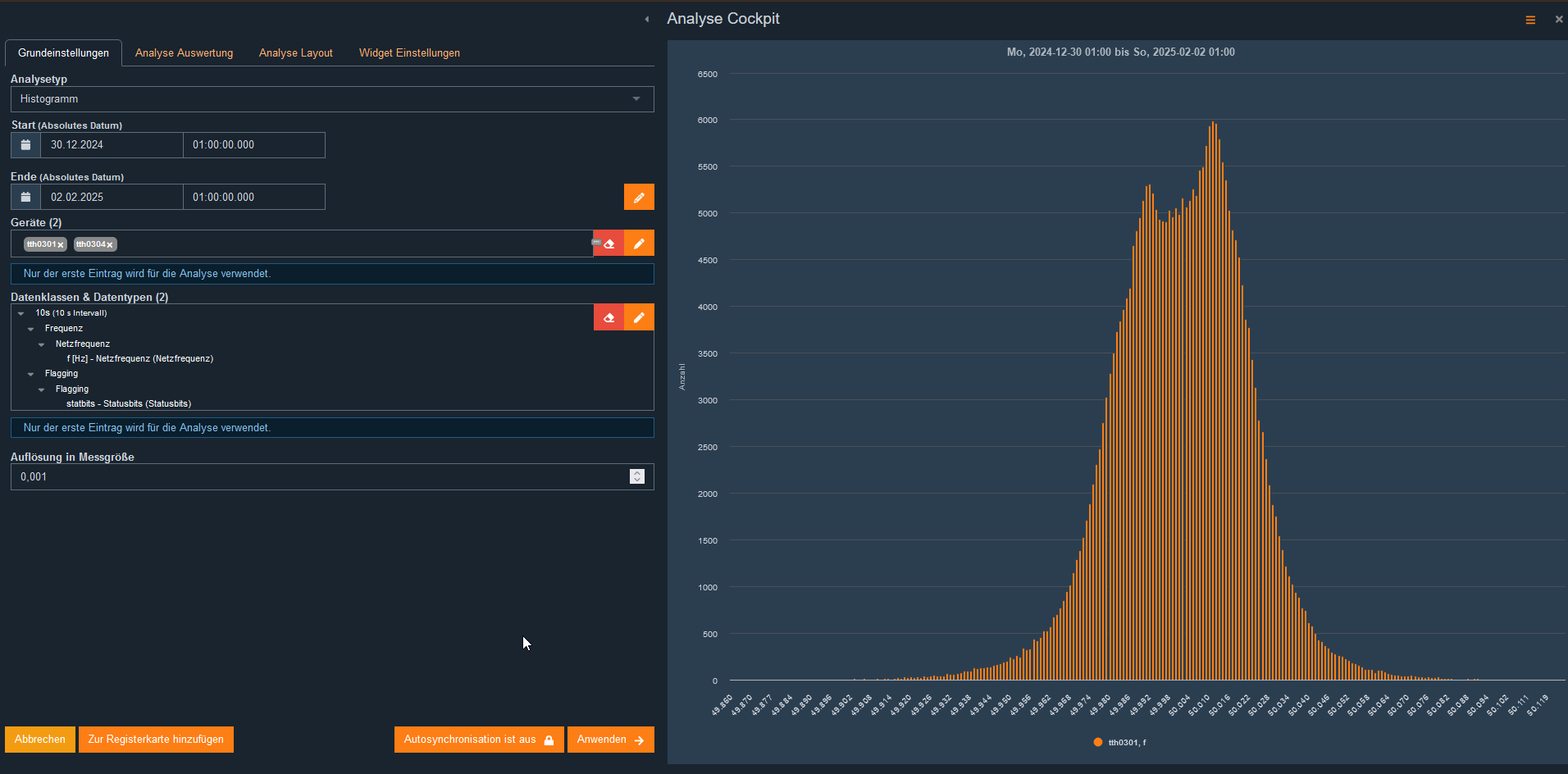The image size is (1568, 774).
Task: Collapse the Frequenz tree node
Action: click(31, 329)
